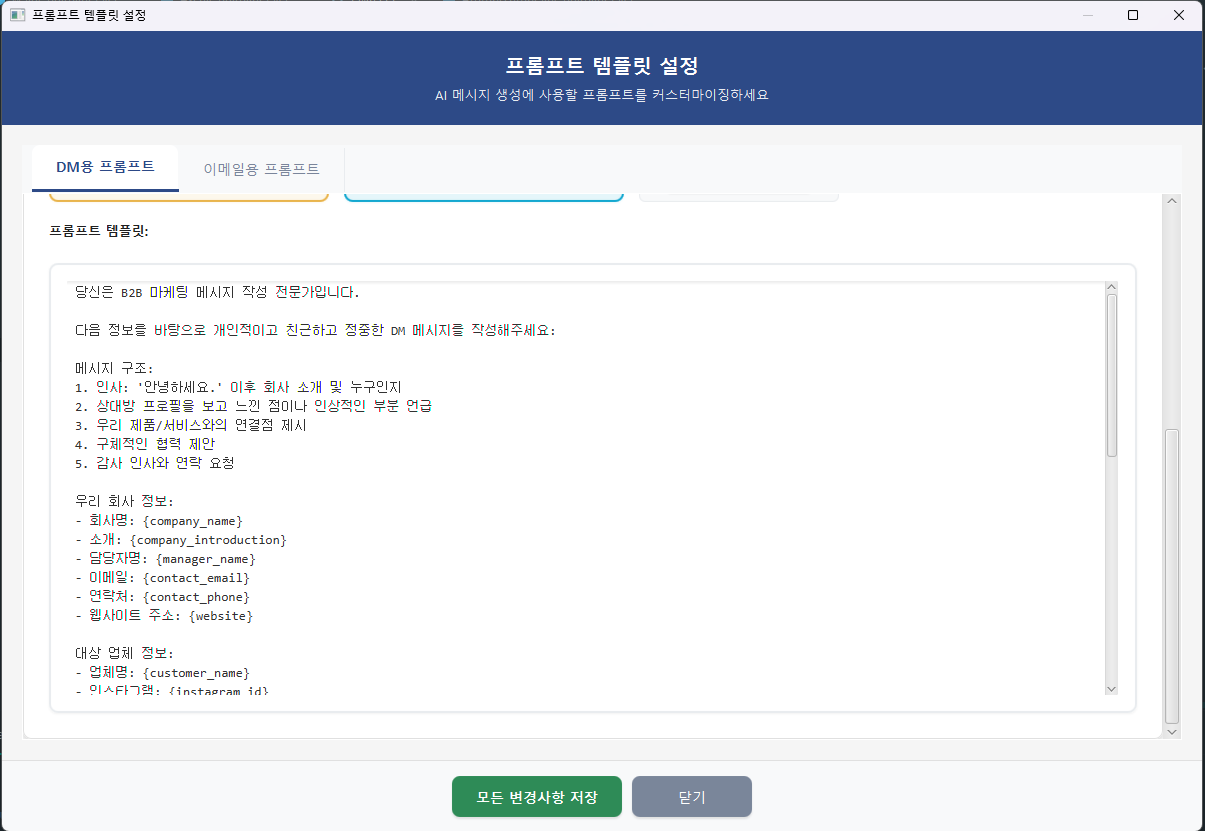1205x831 pixels.
Task: Close the window with the X icon
Action: point(1180,15)
